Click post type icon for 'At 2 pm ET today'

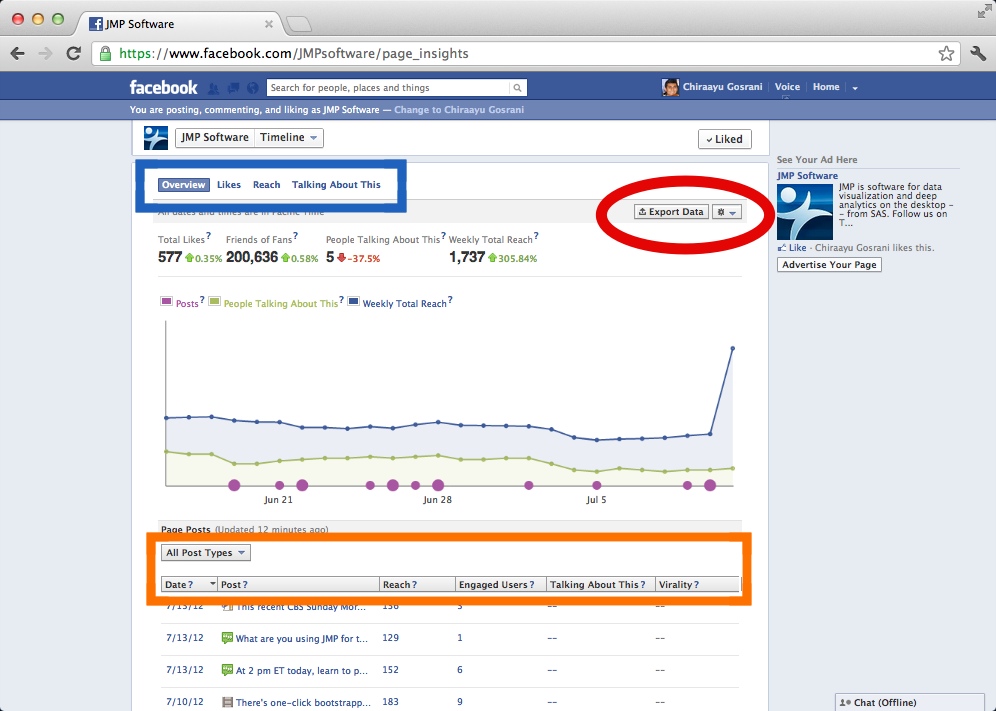pyautogui.click(x=227, y=670)
